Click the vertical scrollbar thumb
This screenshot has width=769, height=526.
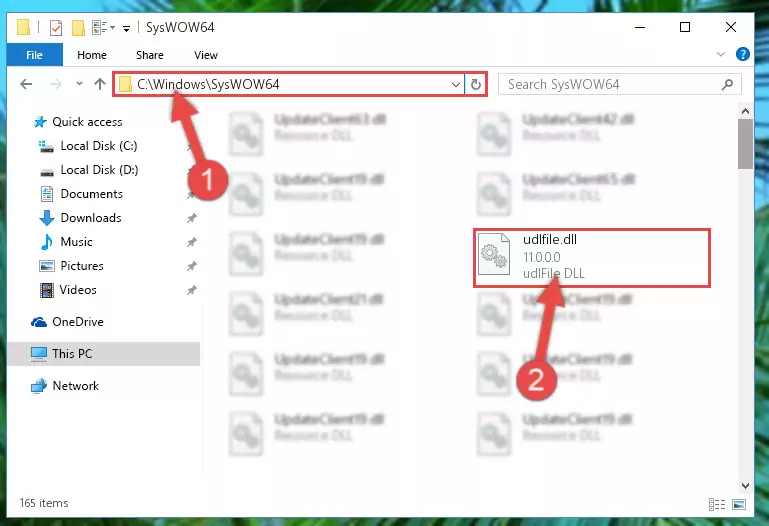[x=745, y=144]
